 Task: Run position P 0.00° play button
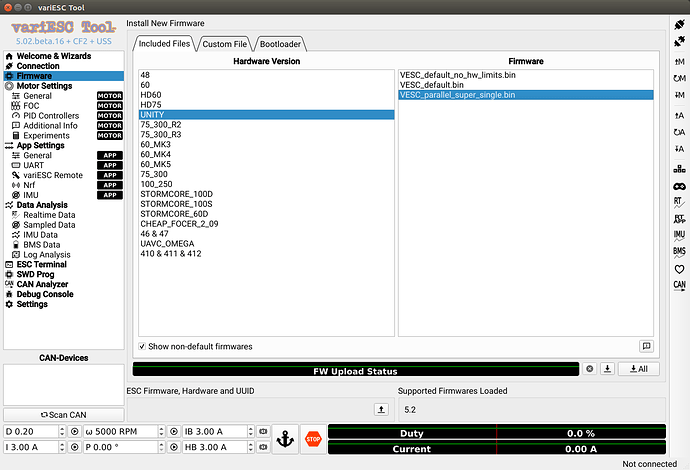[174, 447]
